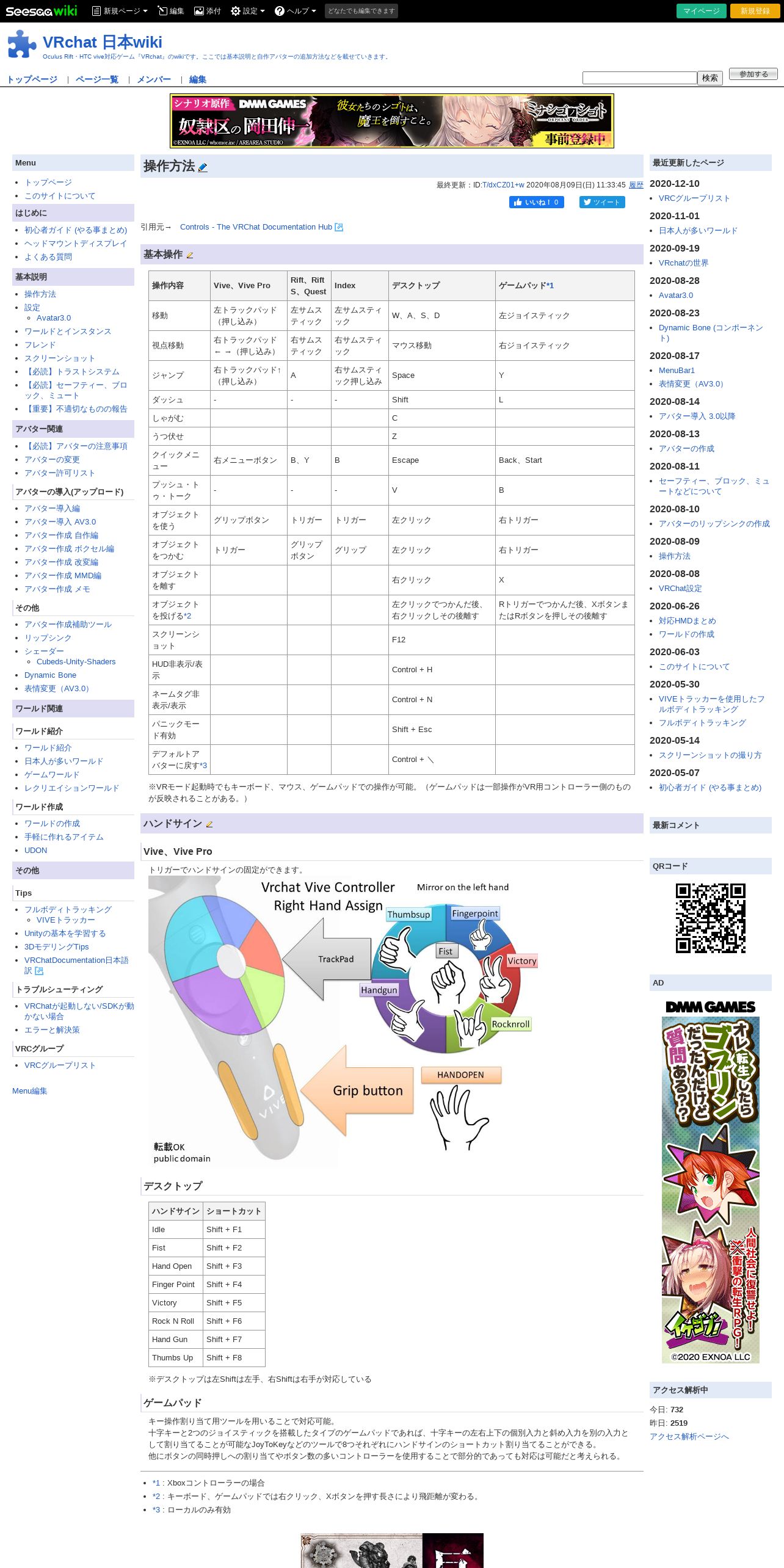Follow footnote *2 after オブジェクトを投げる
This screenshot has height=1568, width=784.
(x=187, y=616)
